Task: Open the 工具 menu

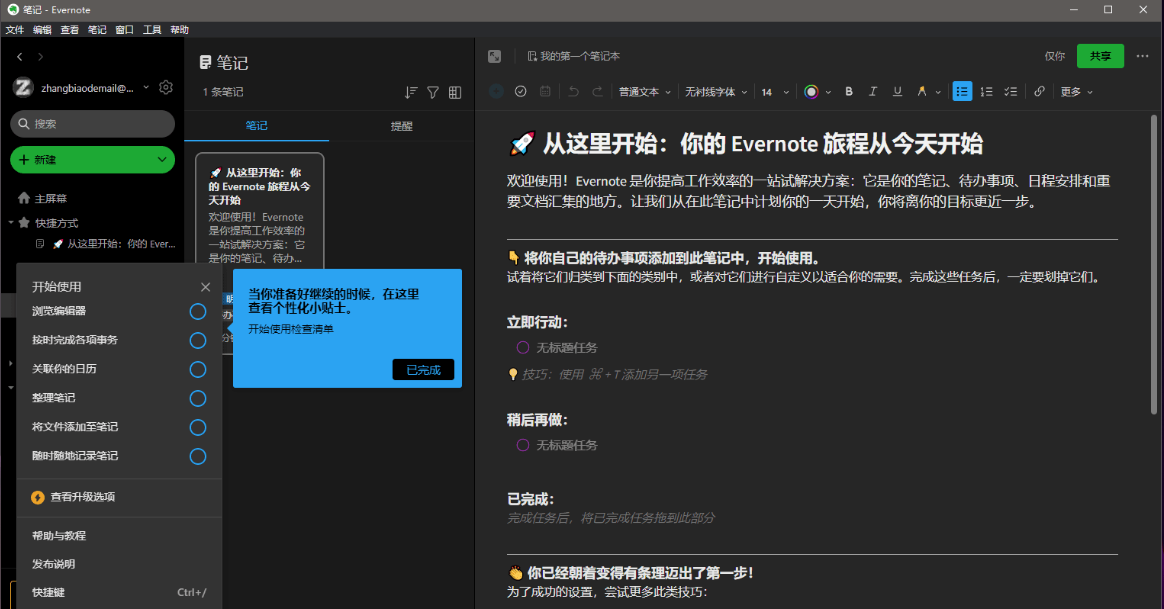Action: (x=151, y=29)
